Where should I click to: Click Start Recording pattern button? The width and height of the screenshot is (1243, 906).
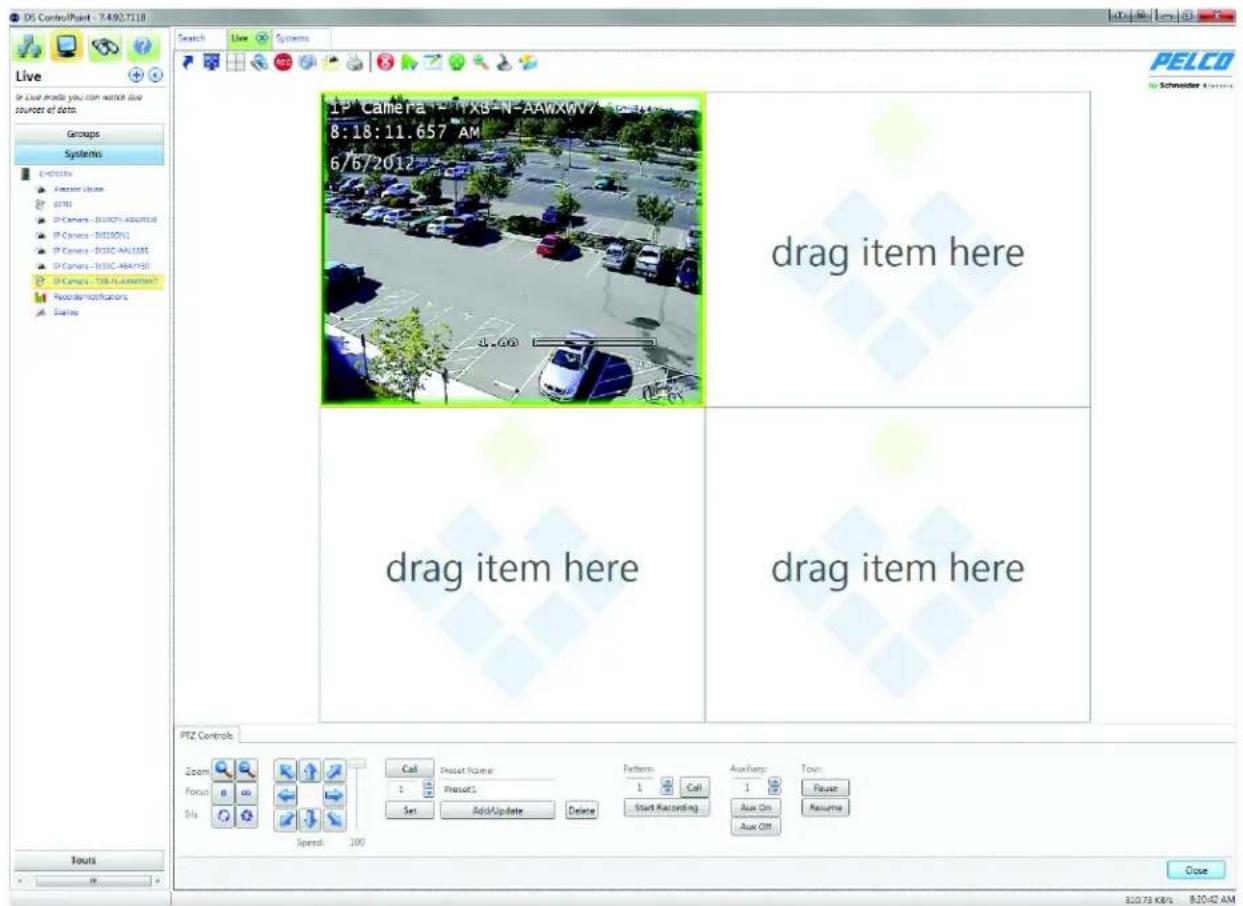click(x=665, y=808)
